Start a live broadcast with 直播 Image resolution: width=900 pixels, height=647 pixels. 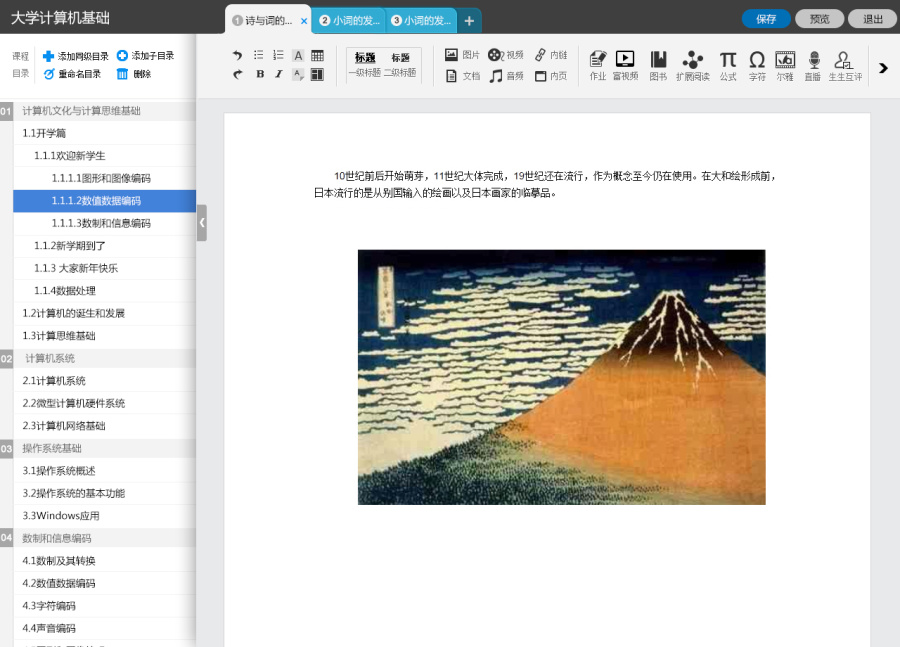tap(813, 65)
